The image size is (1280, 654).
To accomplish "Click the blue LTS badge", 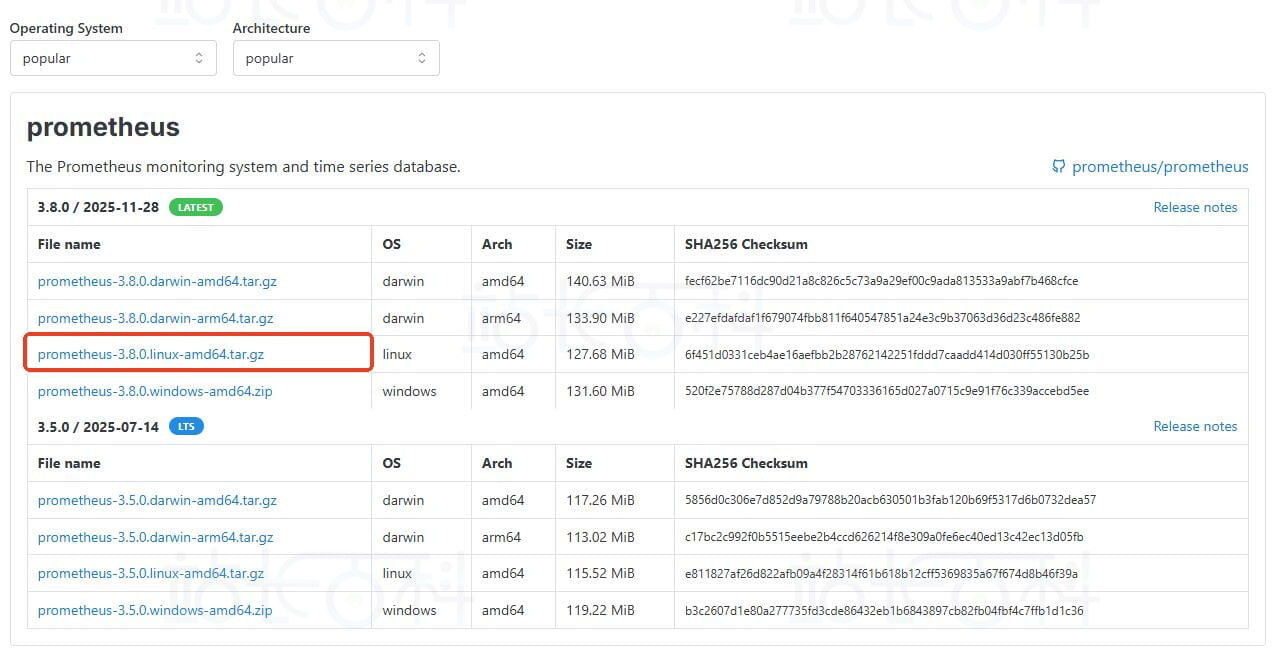I will pos(186,426).
